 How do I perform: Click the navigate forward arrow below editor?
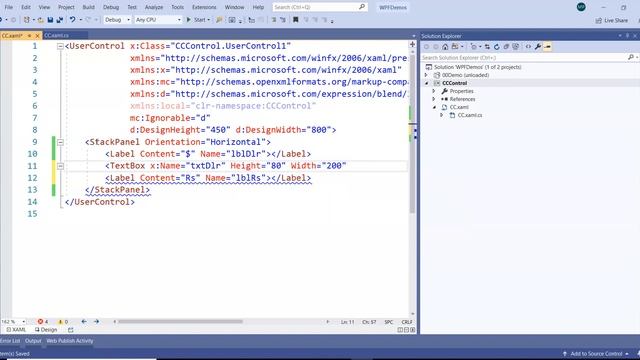pos(96,322)
